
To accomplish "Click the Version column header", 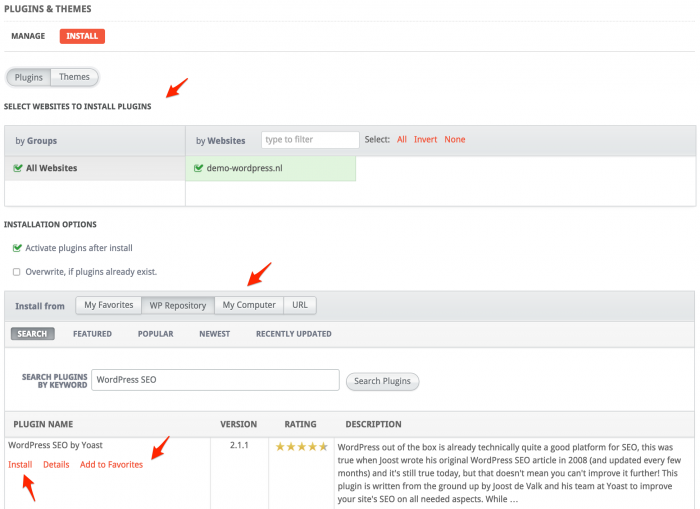I will pyautogui.click(x=238, y=425).
